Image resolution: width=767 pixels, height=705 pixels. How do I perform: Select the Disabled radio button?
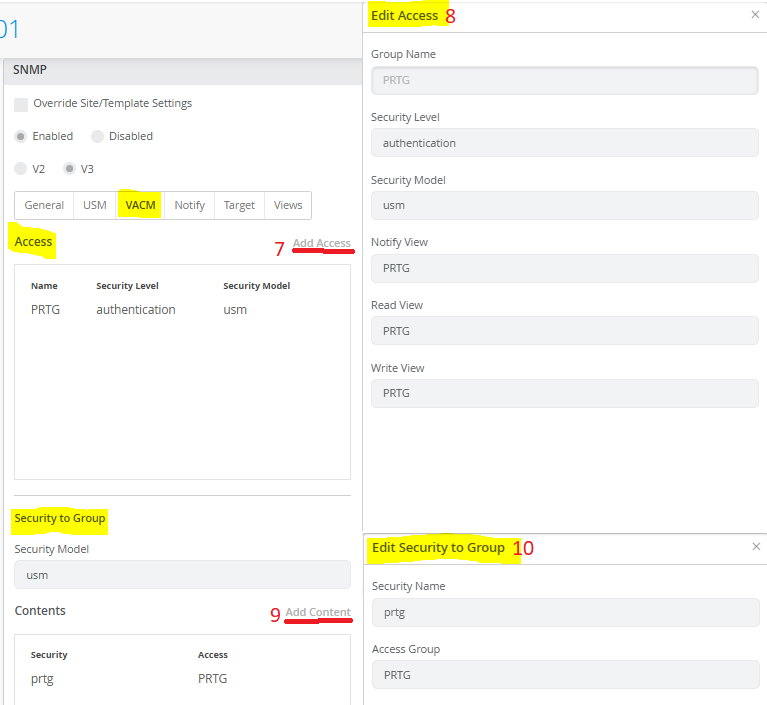(97, 137)
